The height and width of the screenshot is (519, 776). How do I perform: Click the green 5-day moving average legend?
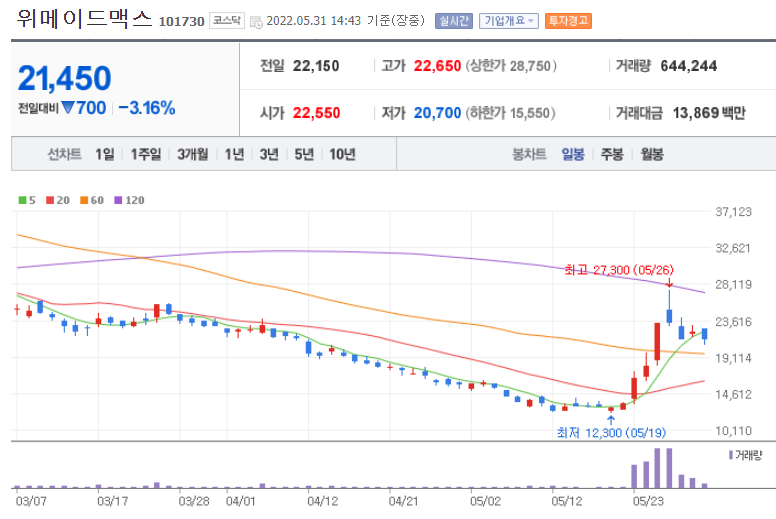tap(27, 200)
